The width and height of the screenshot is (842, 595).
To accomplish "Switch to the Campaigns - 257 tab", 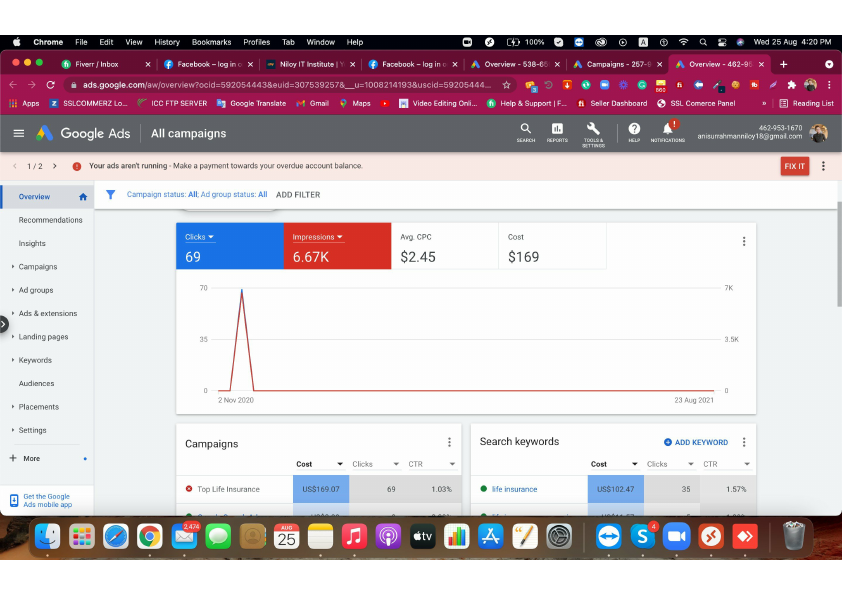I will pyautogui.click(x=618, y=64).
